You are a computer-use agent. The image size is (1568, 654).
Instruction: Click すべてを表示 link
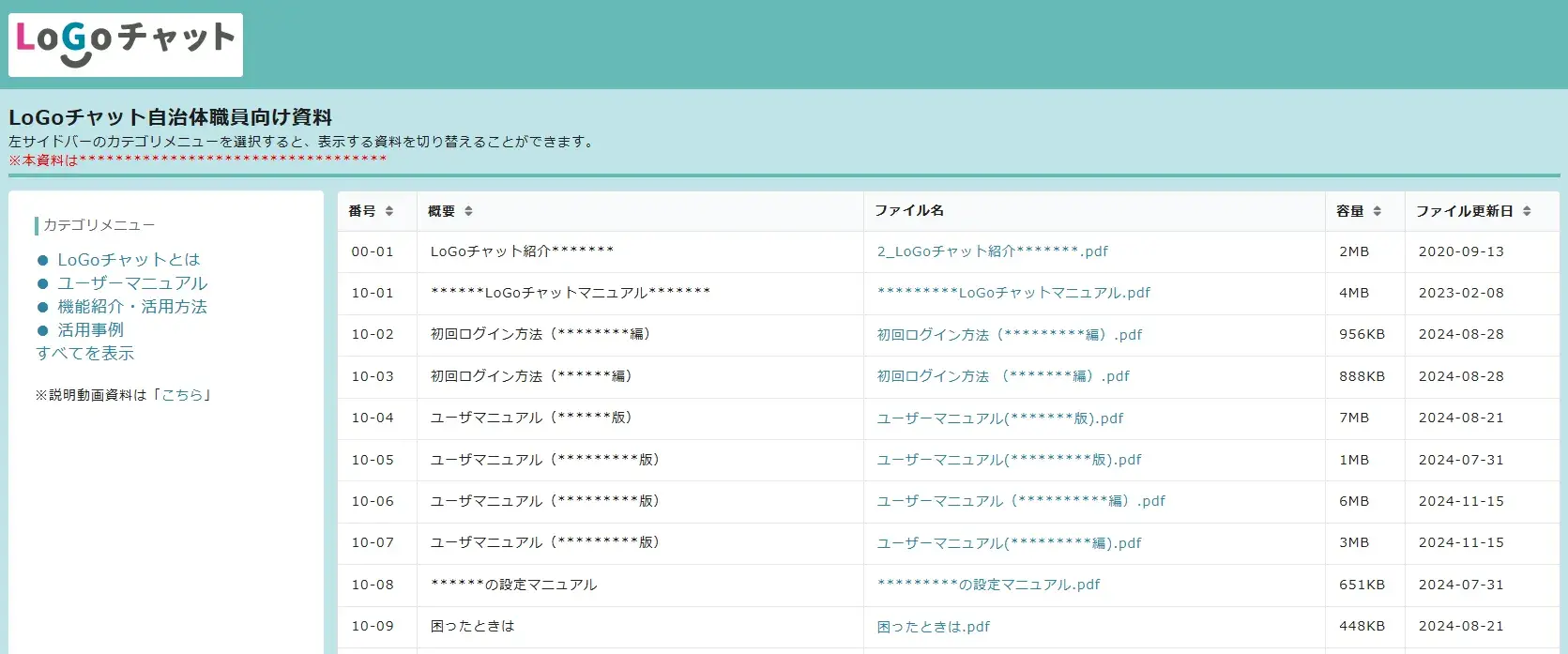coord(85,354)
